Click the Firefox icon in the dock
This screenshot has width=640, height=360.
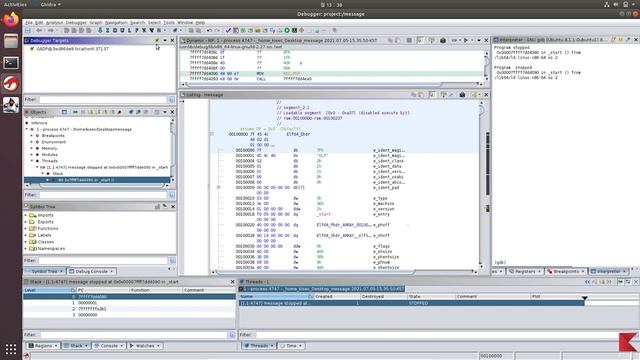[11, 19]
